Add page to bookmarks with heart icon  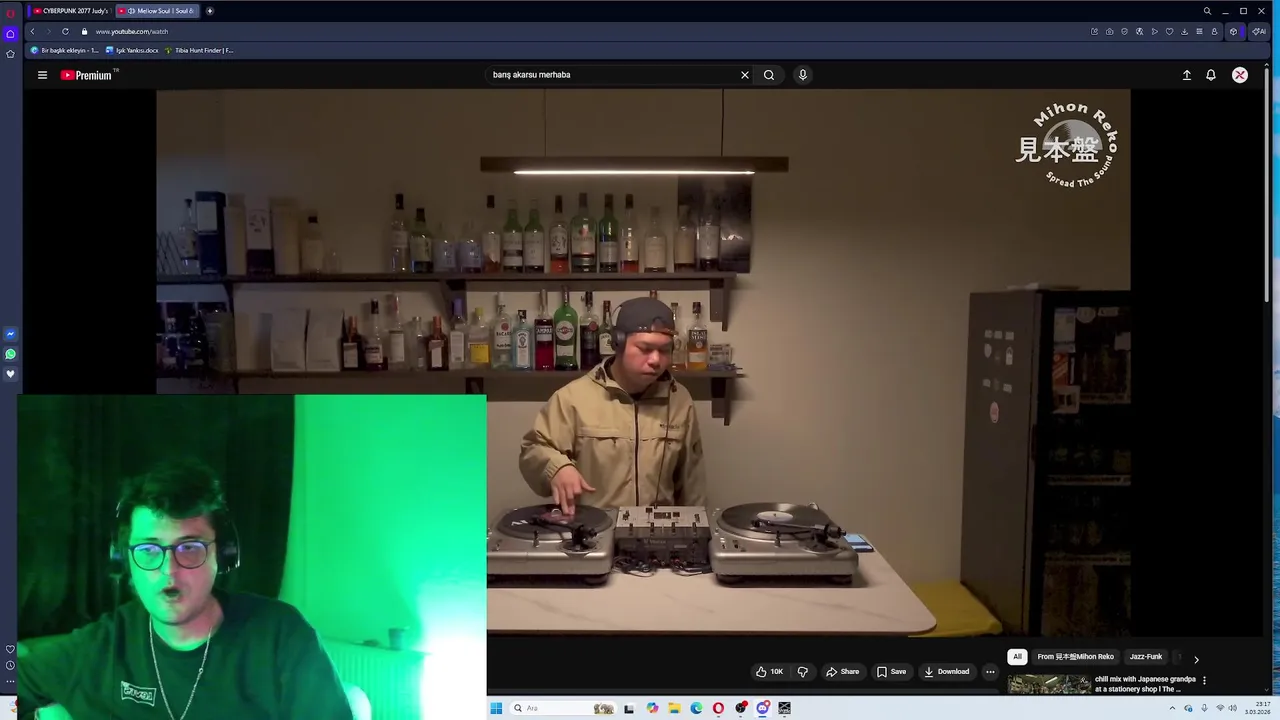(1169, 31)
